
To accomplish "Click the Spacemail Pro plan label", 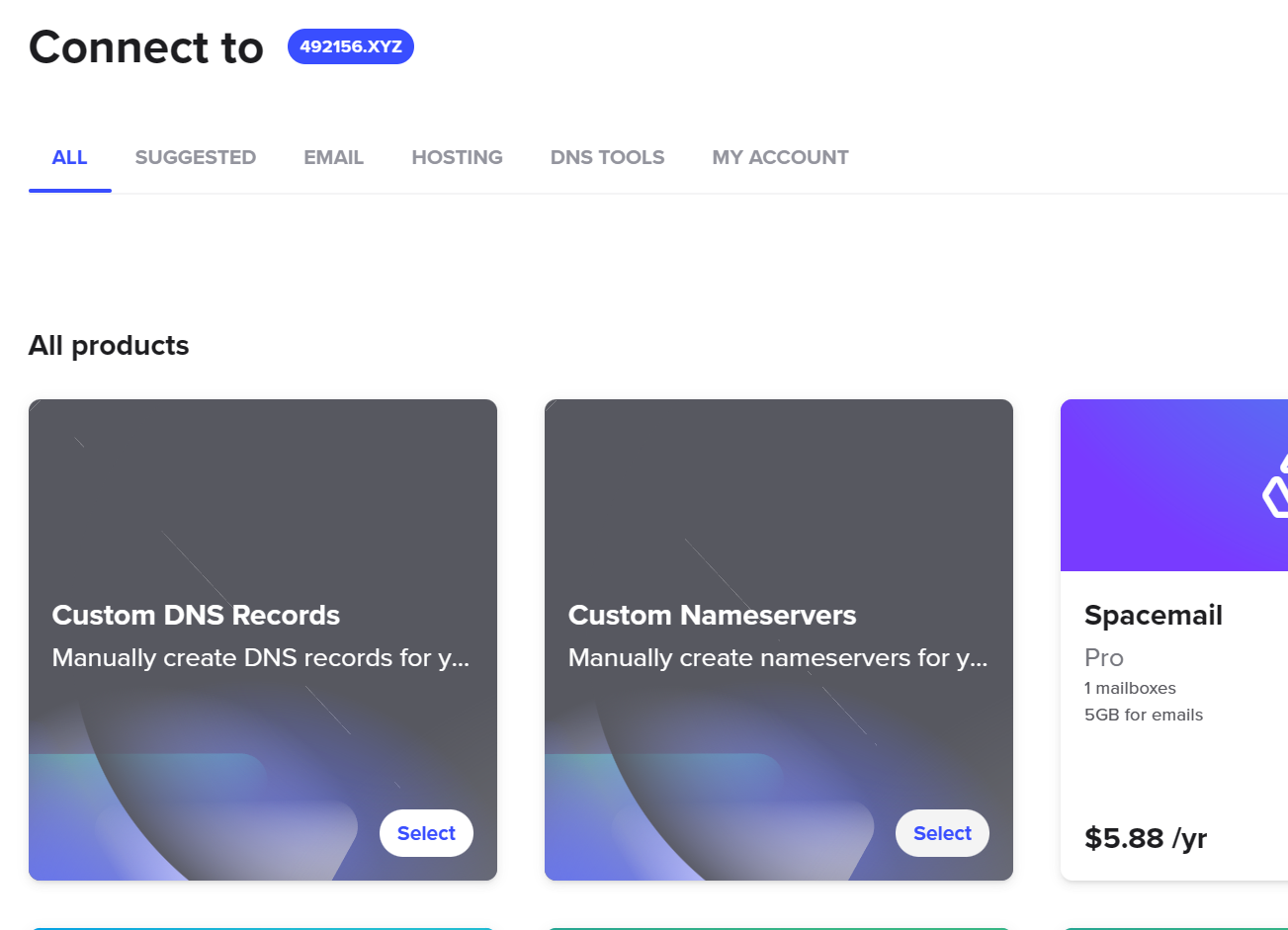I will (x=1103, y=658).
